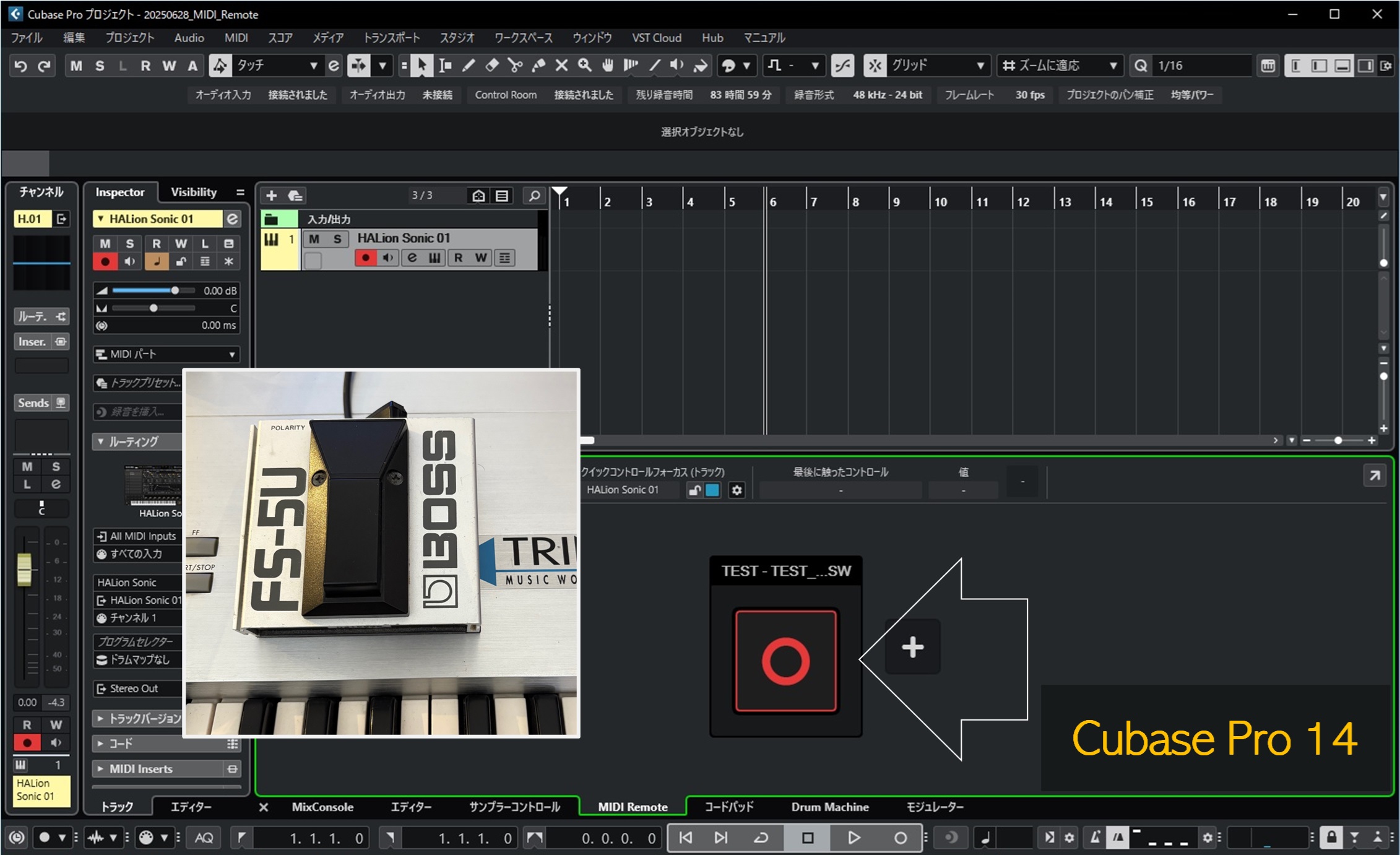Open MIDI Remote manager arrow icon
Image resolution: width=1400 pixels, height=855 pixels.
point(1374,475)
